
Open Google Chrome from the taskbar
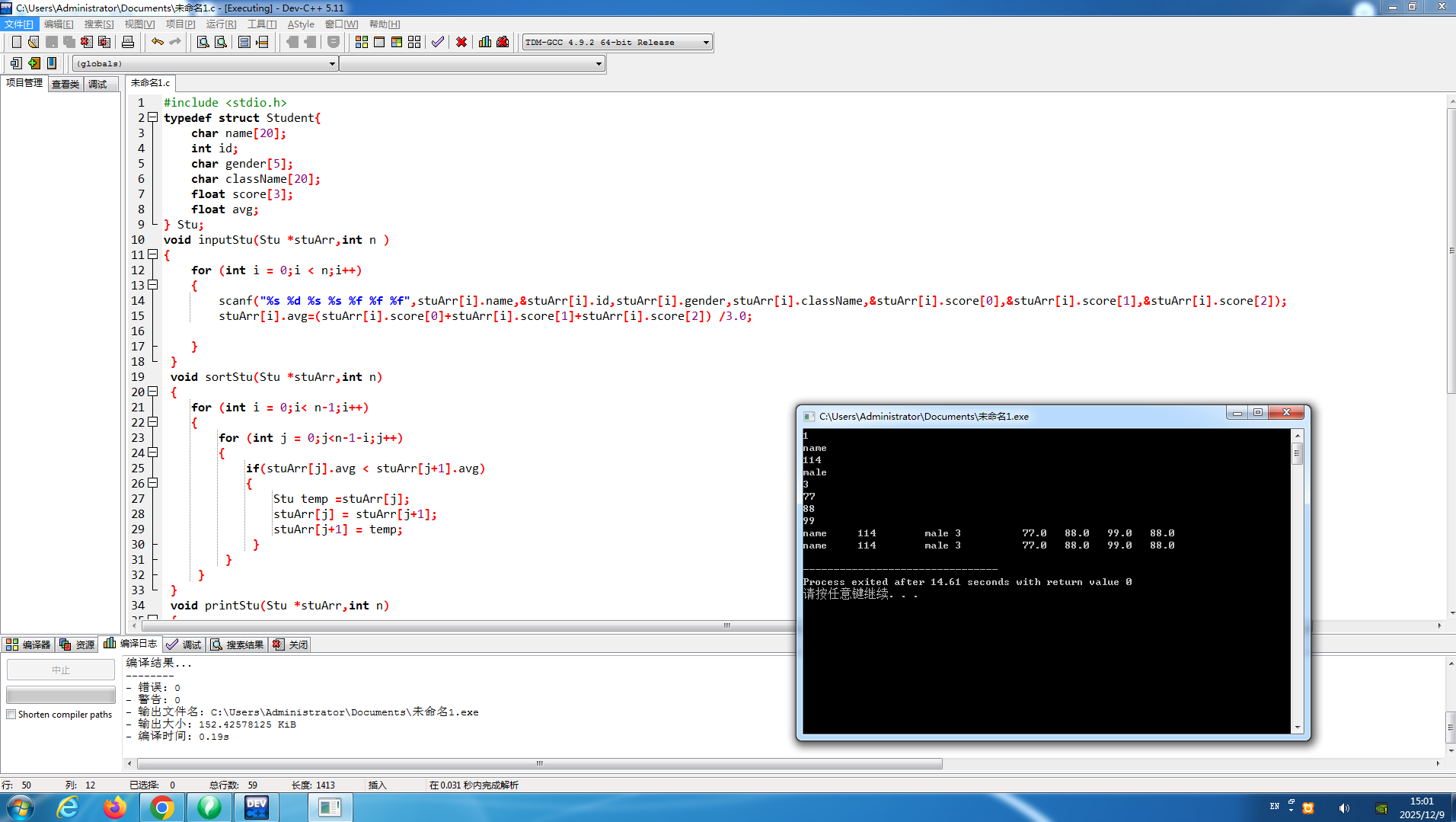pos(161,807)
